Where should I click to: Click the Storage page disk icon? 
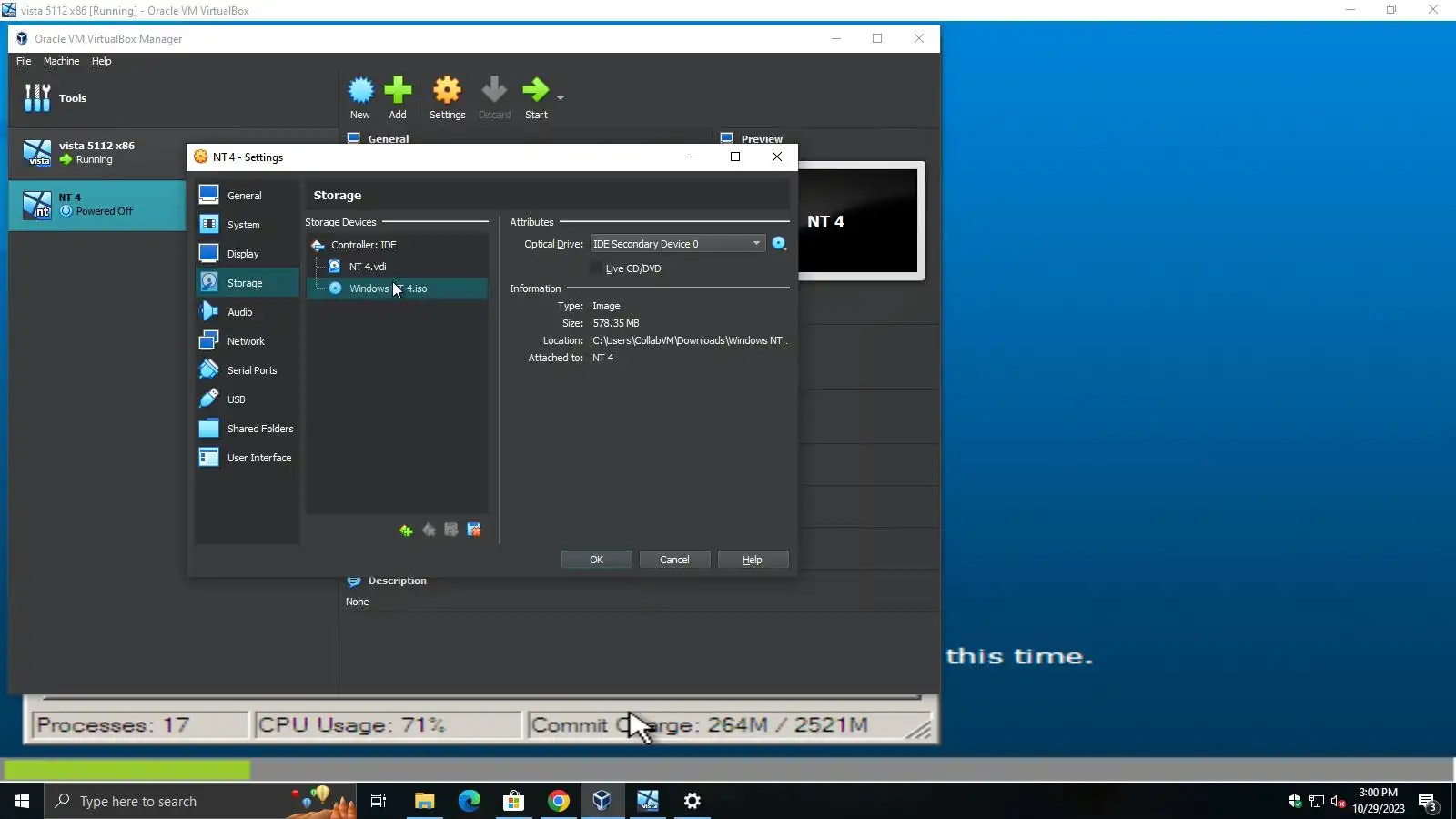tap(208, 282)
